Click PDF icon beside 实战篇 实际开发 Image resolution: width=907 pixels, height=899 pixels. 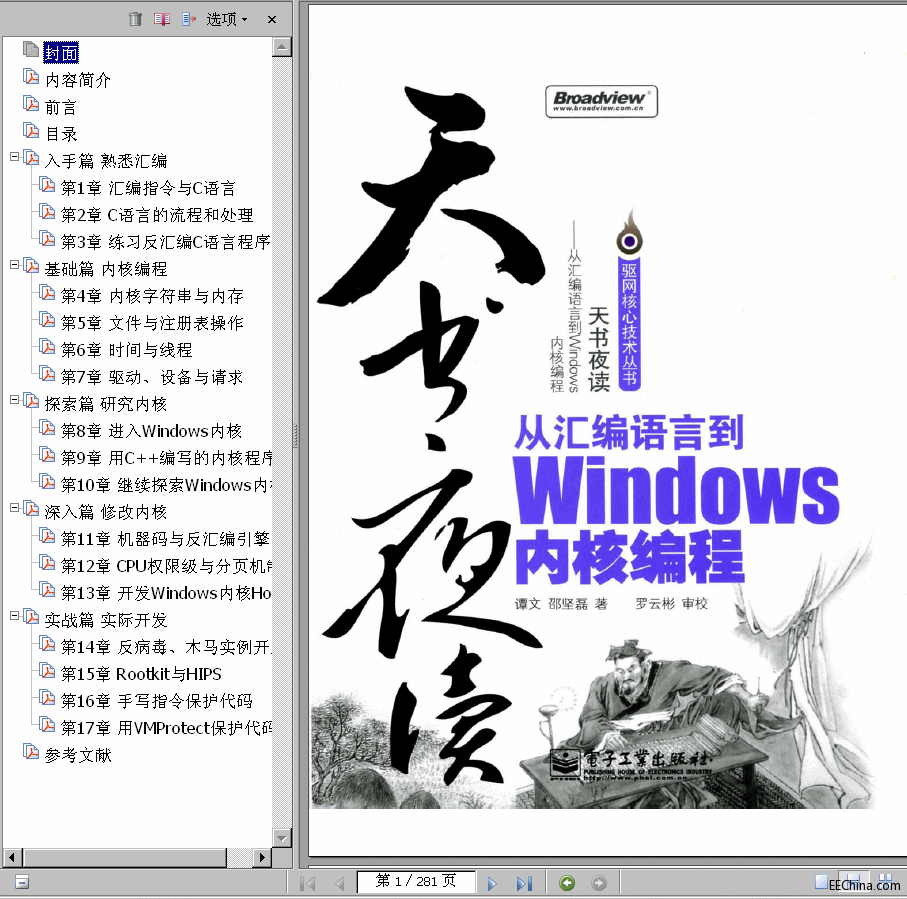pyautogui.click(x=31, y=617)
